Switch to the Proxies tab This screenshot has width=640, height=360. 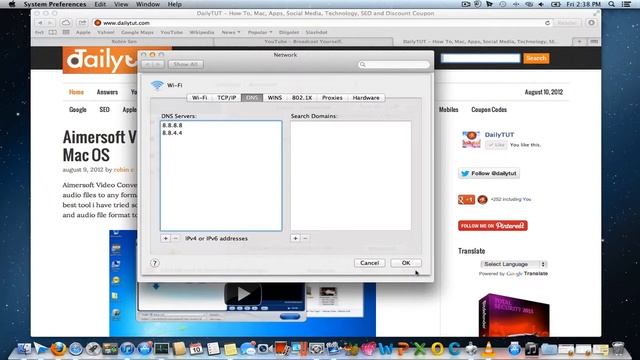332,98
